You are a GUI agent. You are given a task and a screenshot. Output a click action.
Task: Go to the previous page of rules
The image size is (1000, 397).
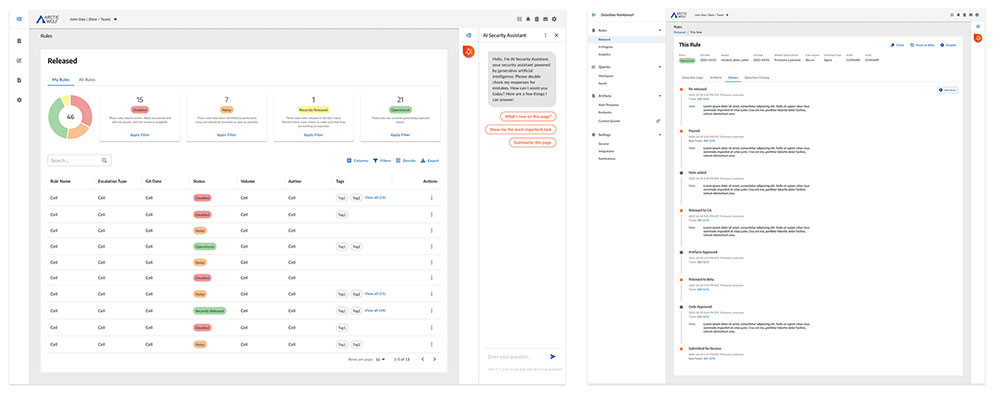point(422,359)
